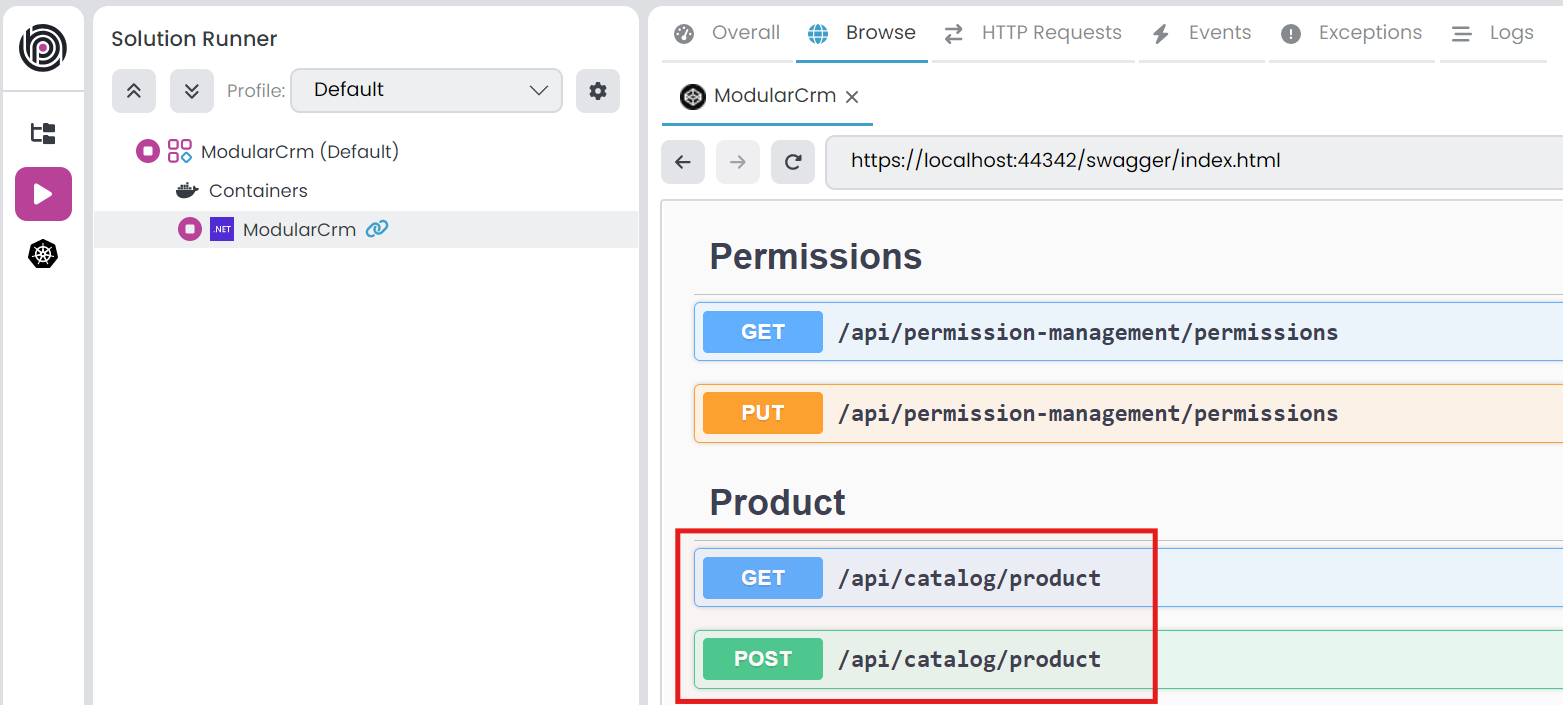Click the globe icon on the ModularCrm browser tab
This screenshot has height=705, width=1563.
click(692, 97)
